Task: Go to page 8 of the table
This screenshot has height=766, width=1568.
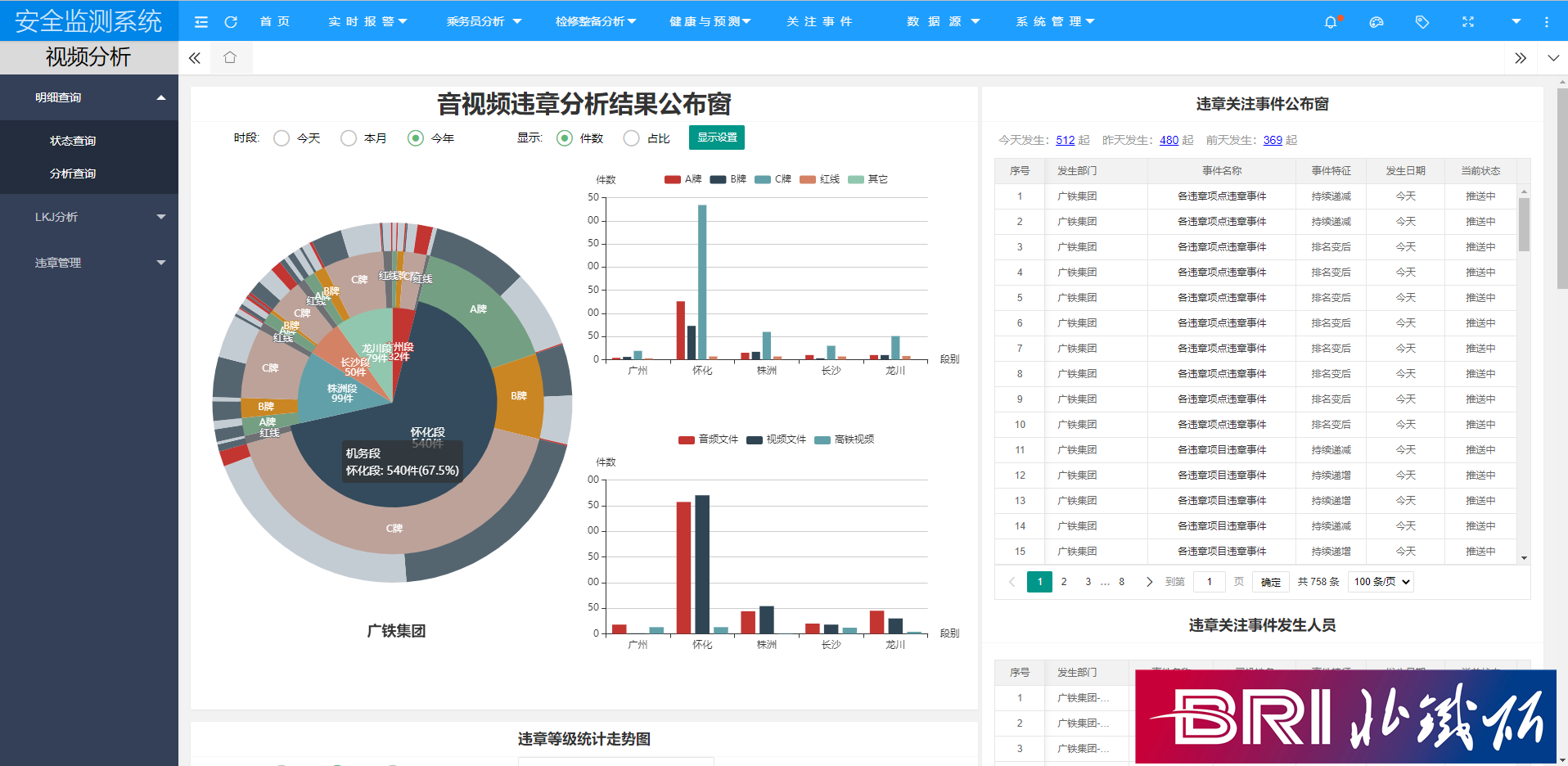Action: point(1121,582)
